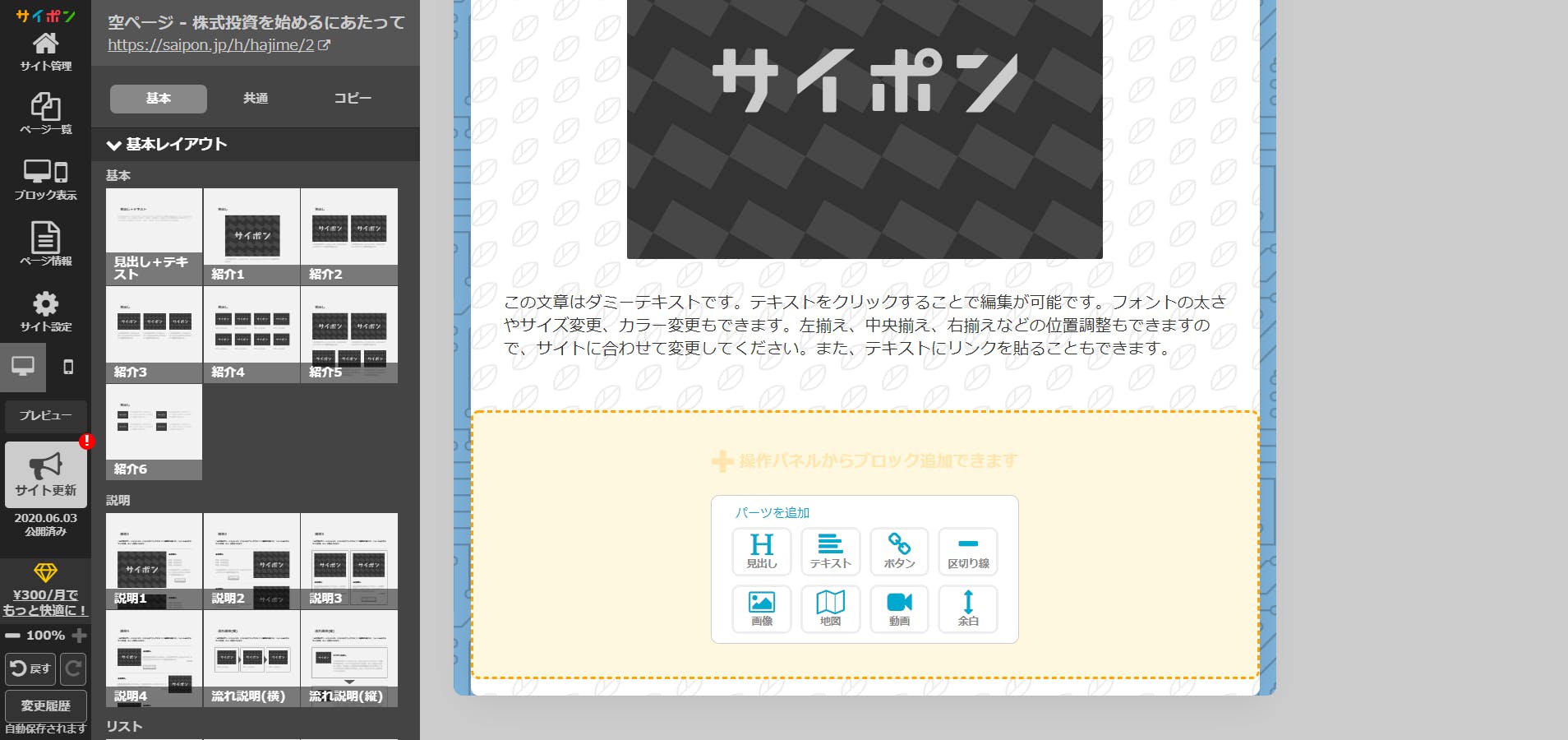
Task: Decrease zoom with minus button
Action: [x=12, y=636]
